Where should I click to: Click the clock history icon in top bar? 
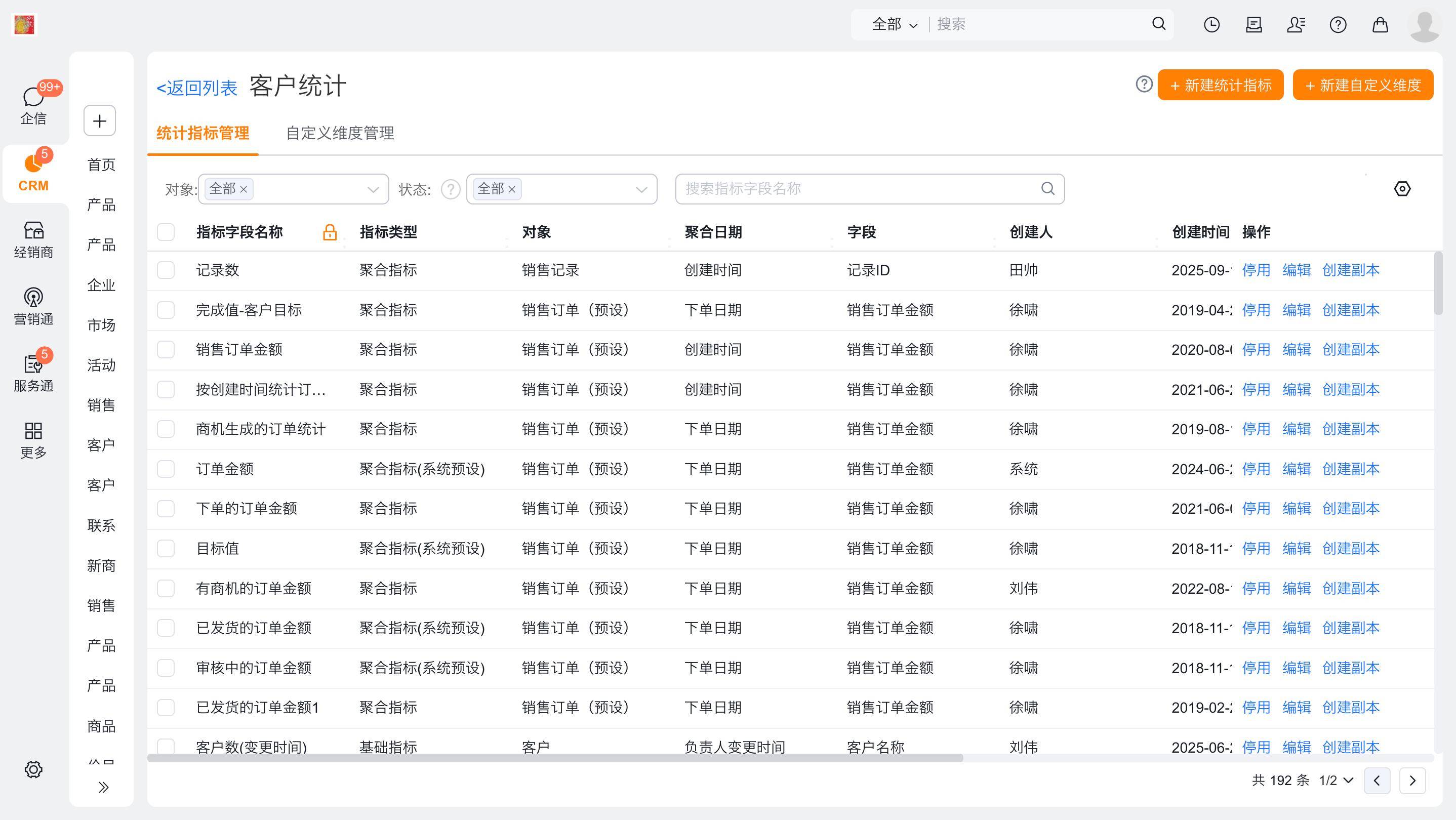point(1211,25)
